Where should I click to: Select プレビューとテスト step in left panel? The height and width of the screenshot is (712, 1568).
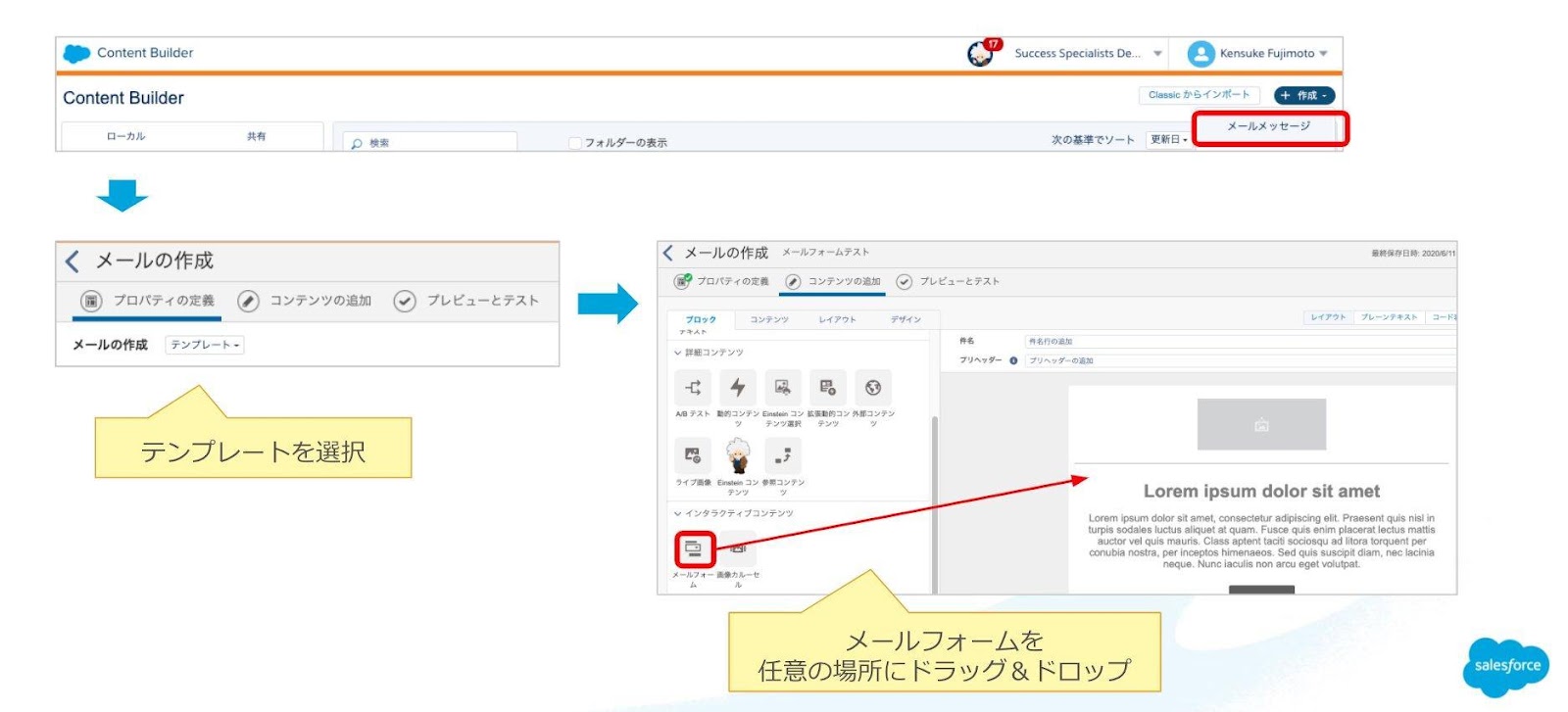tap(466, 301)
